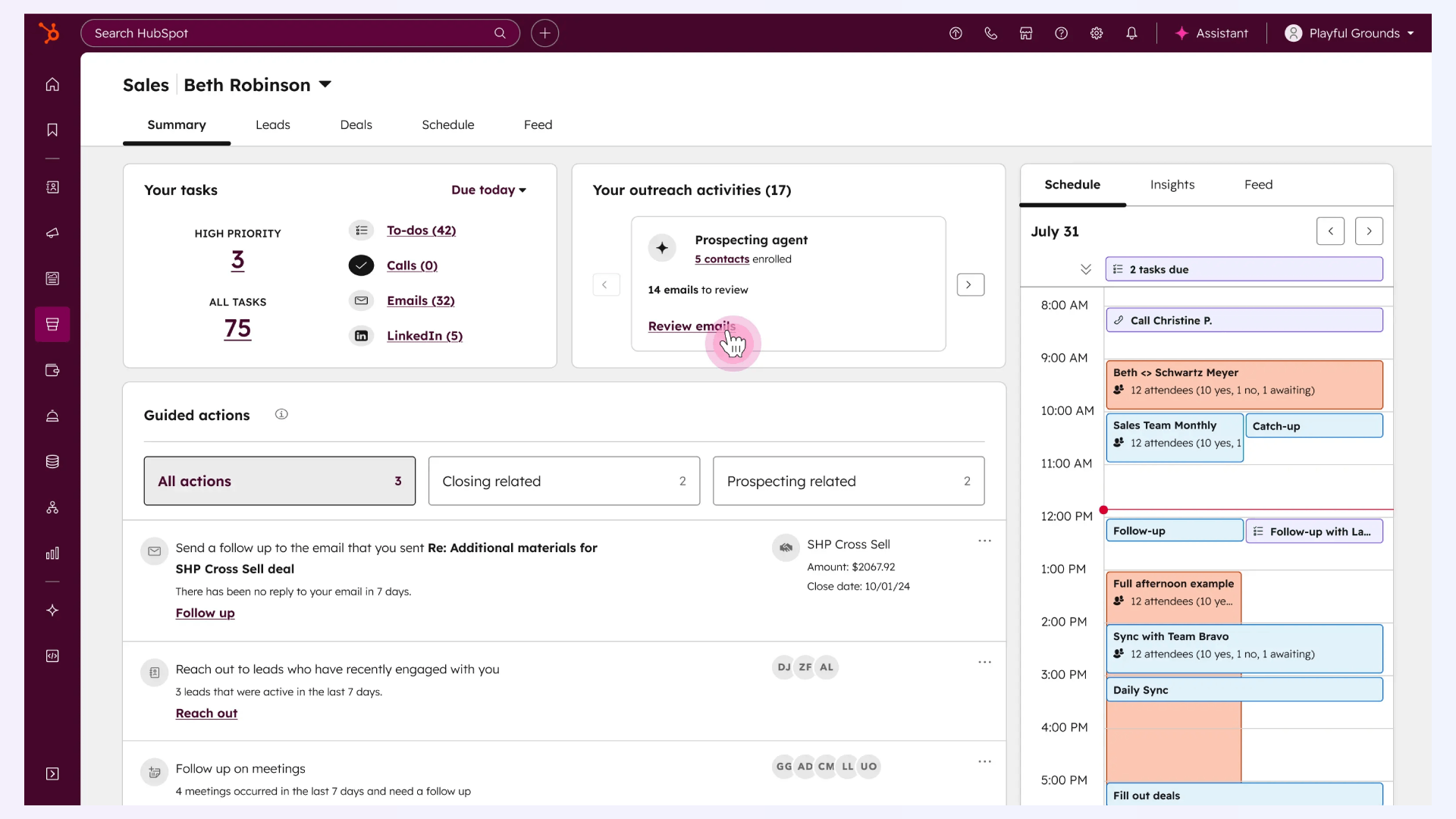
Task: Click the Follow up link
Action: (x=205, y=613)
